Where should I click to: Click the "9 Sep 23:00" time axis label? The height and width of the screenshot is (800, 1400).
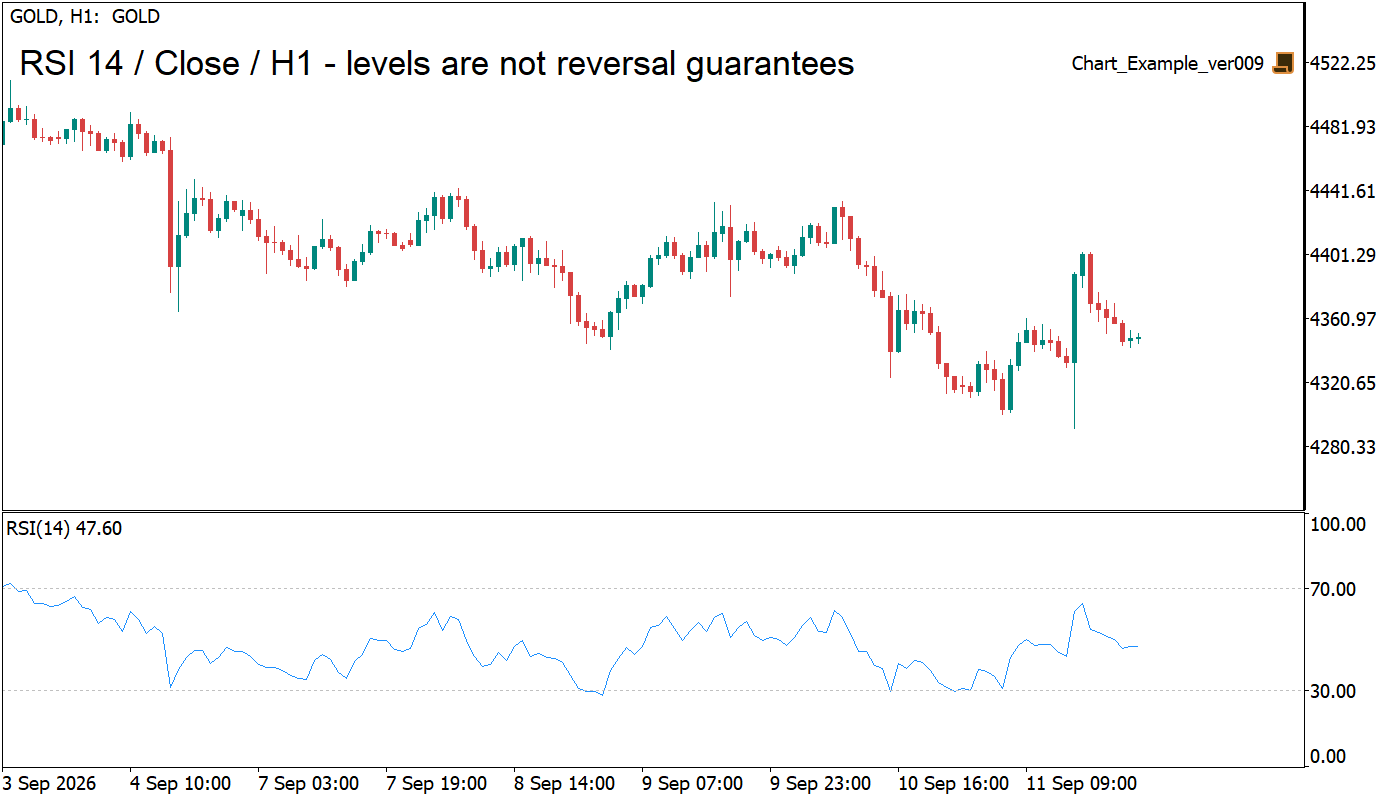click(x=821, y=783)
